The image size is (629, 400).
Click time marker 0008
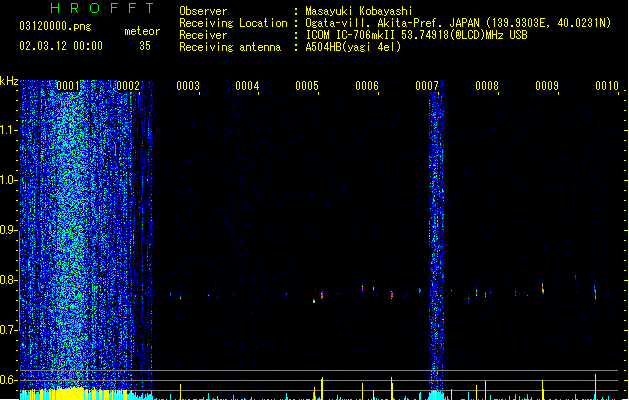click(487, 86)
